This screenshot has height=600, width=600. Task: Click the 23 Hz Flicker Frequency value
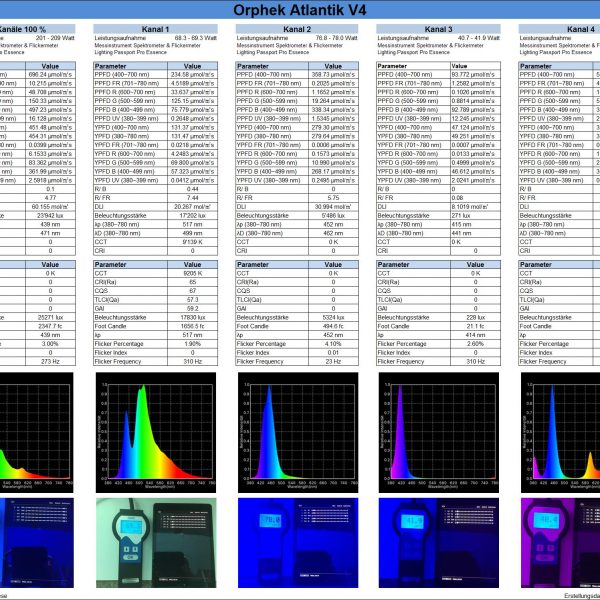[x=333, y=361]
